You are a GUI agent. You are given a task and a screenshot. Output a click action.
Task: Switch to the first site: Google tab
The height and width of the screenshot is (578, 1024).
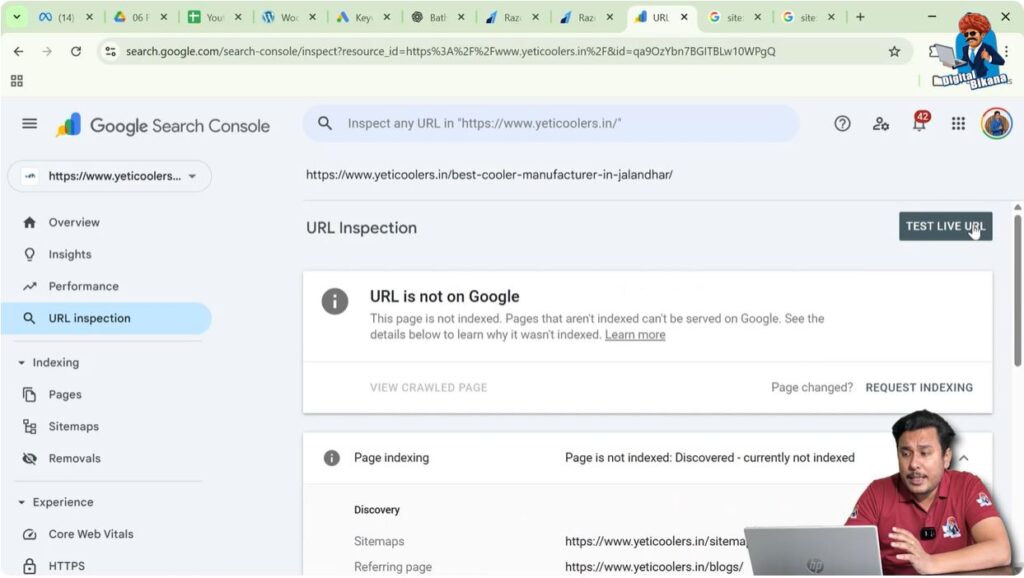click(728, 18)
